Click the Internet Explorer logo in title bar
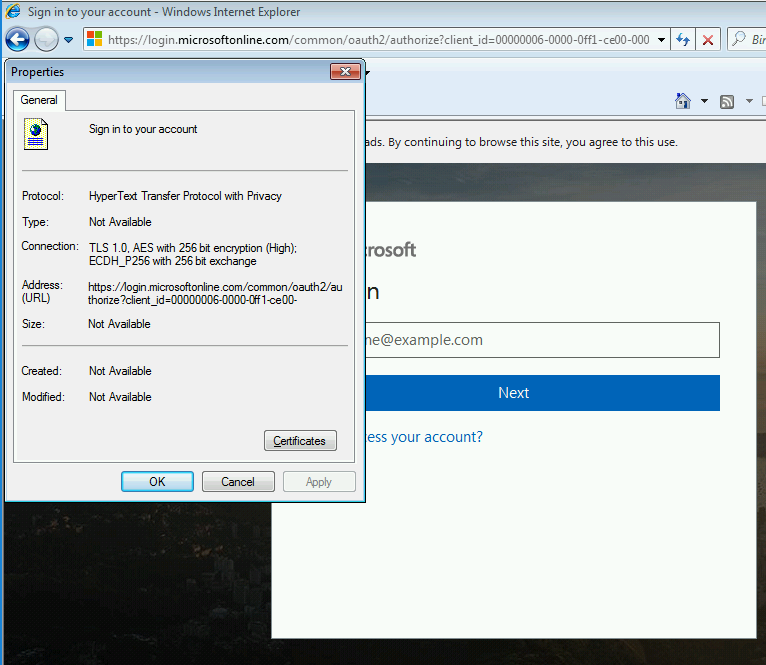766x665 pixels. pos(13,11)
